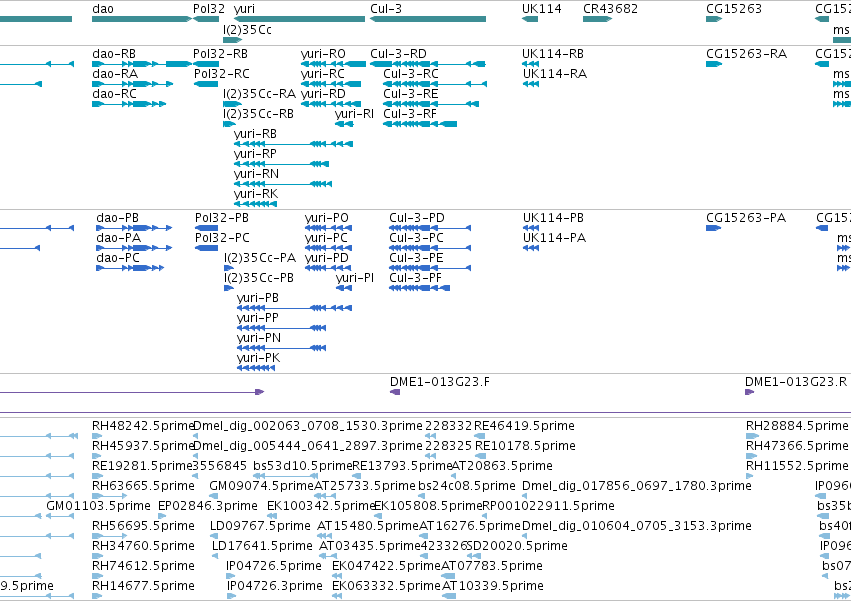Select protein yuri-PP
Image resolution: width=851 pixels, height=601 pixels.
click(258, 319)
